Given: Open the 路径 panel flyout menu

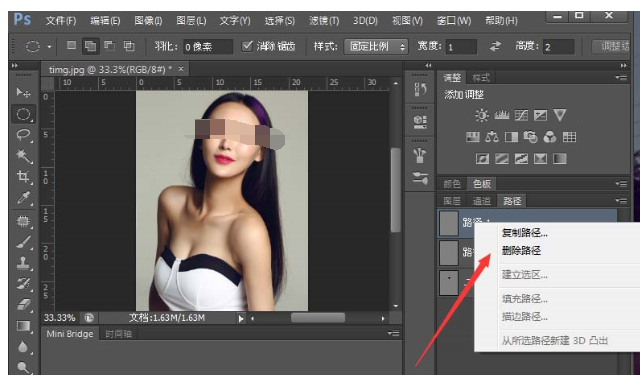Looking at the screenshot, I should pos(621,201).
